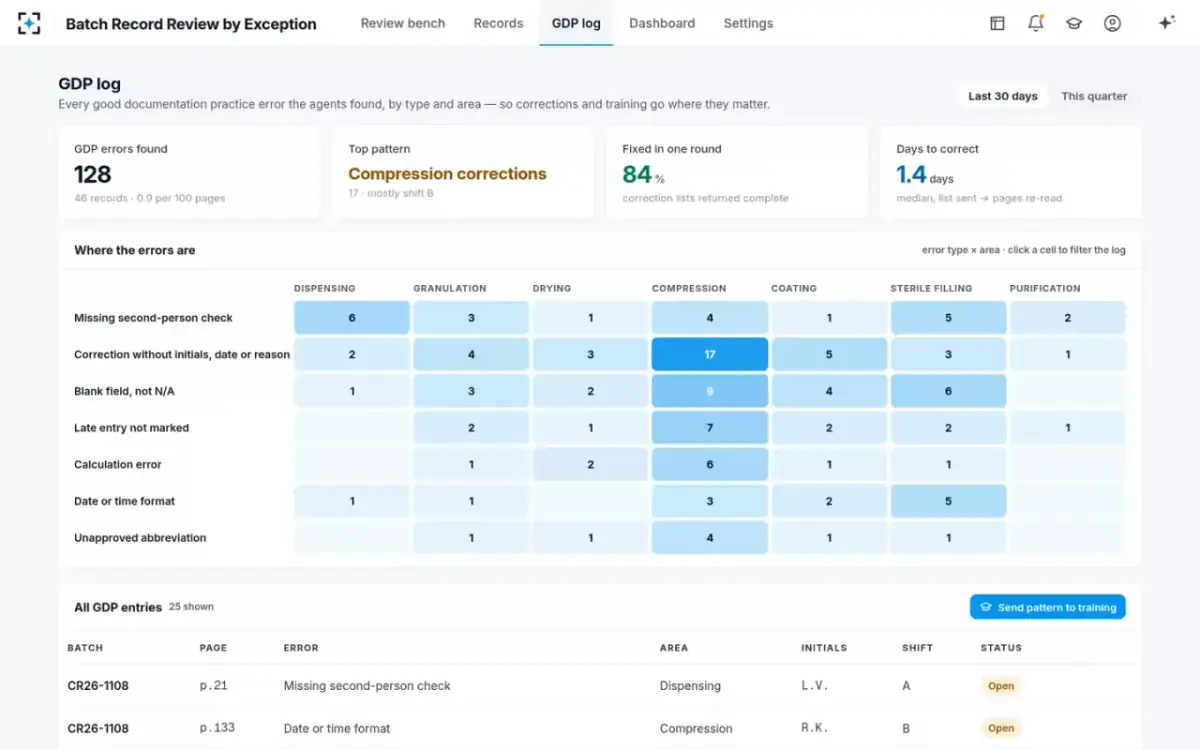
Task: Filter Sterile filling date format cell 5
Action: (x=949, y=501)
